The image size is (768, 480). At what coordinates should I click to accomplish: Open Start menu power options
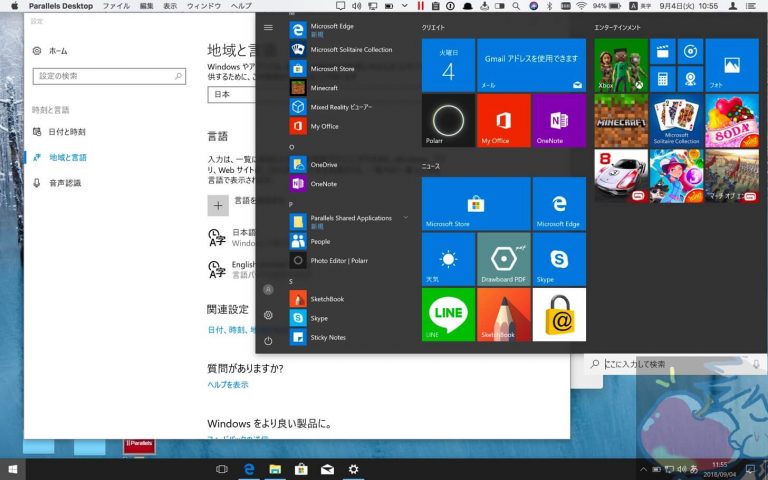[268, 341]
